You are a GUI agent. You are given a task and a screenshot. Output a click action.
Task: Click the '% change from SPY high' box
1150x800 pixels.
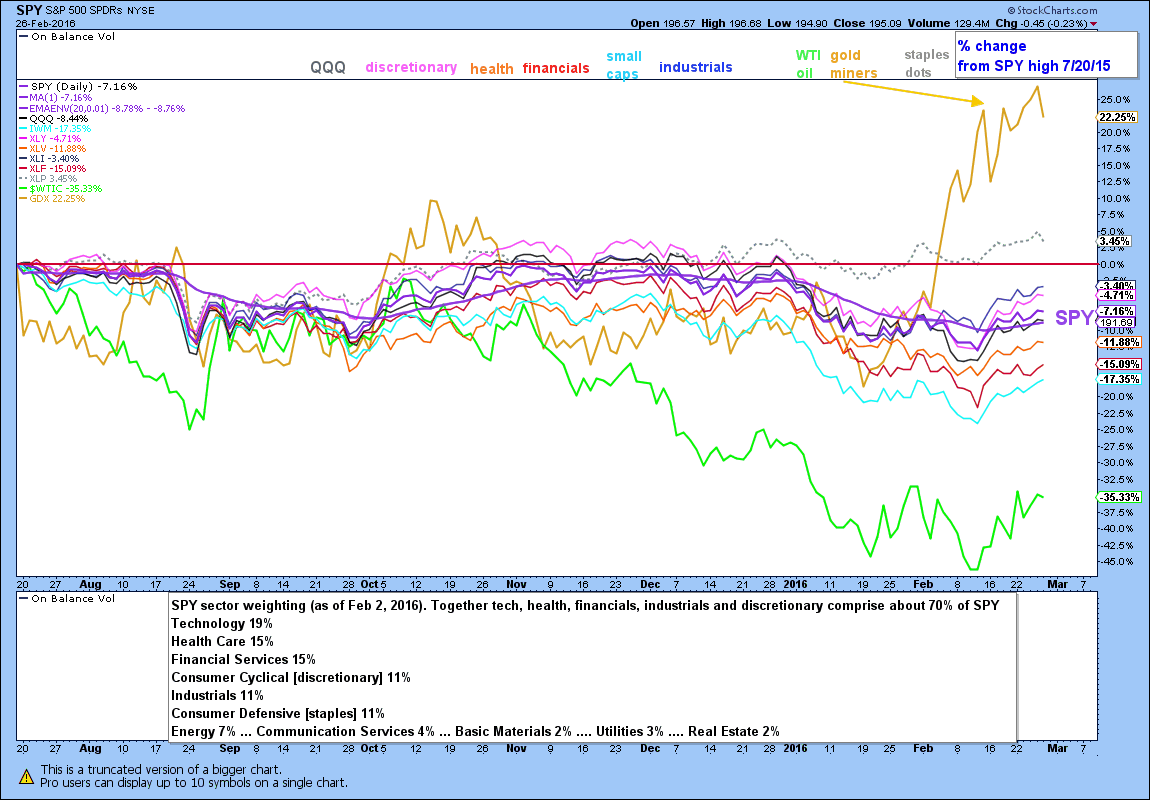[x=1046, y=56]
